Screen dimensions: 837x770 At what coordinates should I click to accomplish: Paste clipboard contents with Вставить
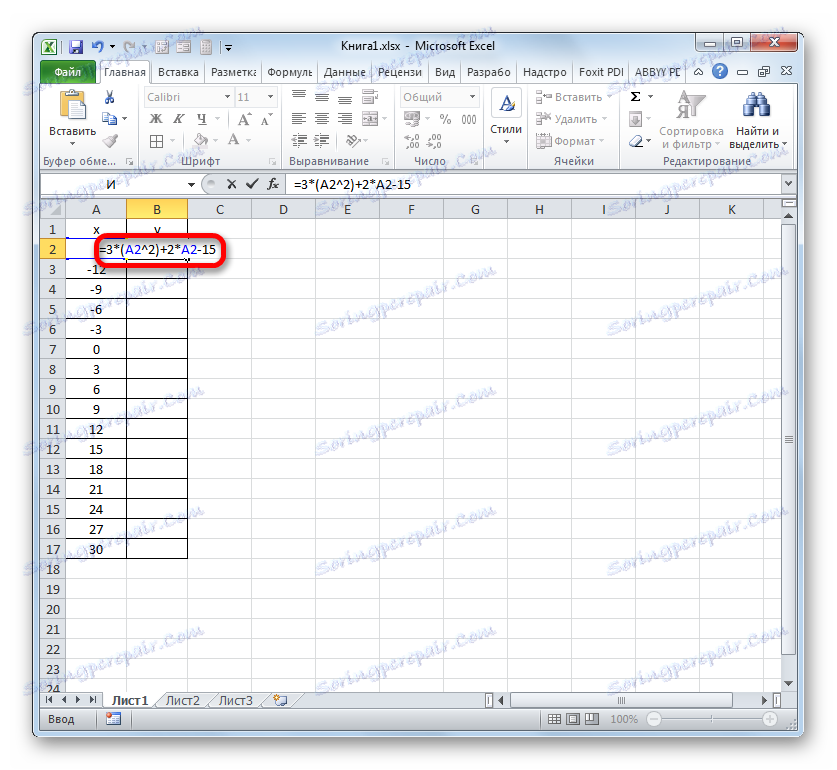point(73,117)
